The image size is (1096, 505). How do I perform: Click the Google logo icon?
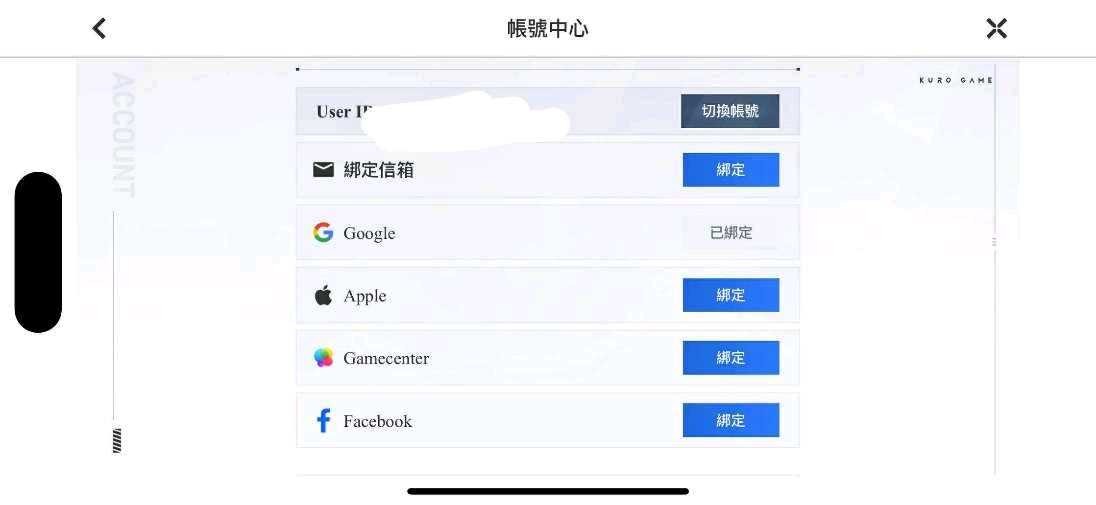(323, 232)
